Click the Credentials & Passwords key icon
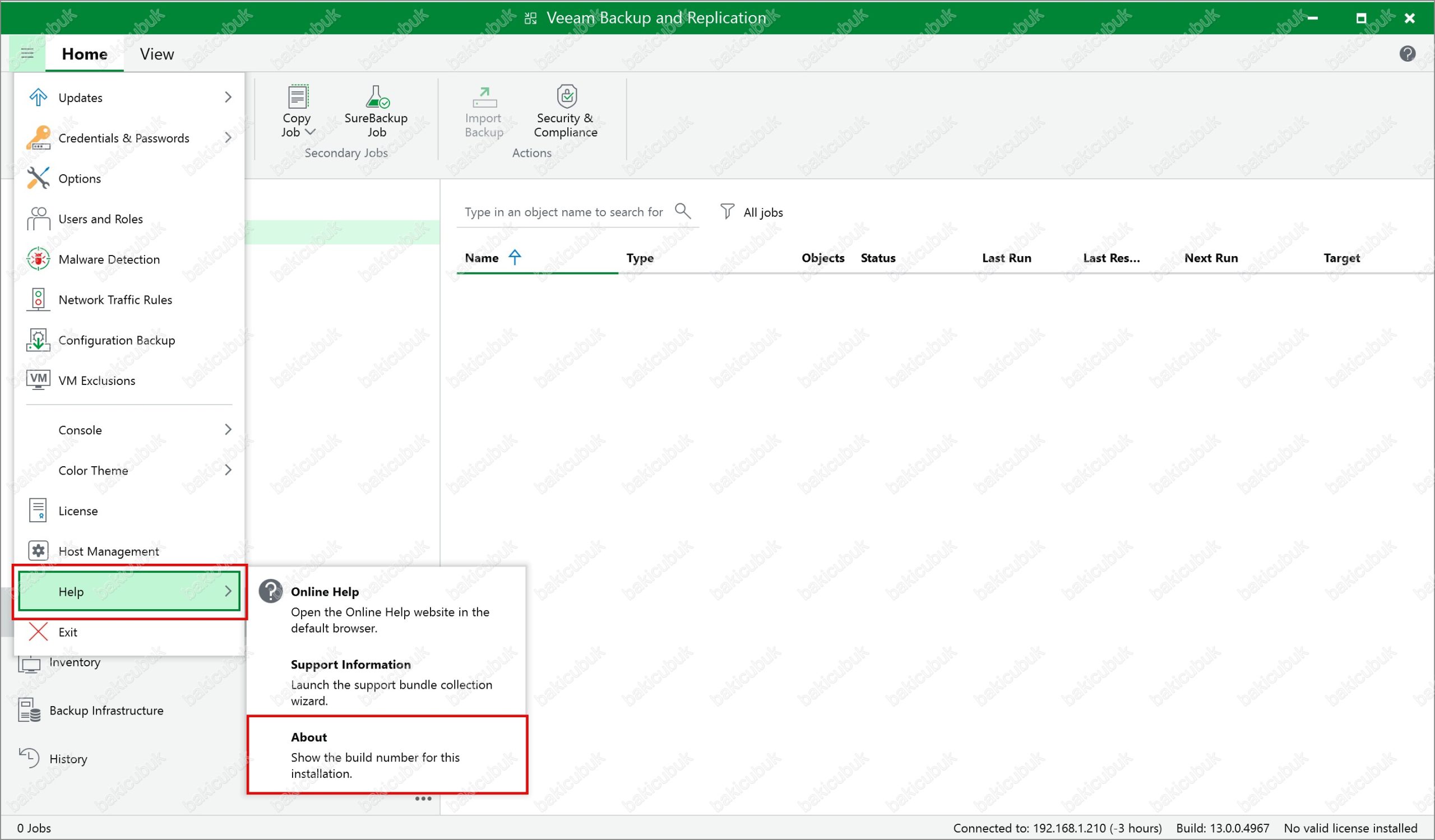Image resolution: width=1435 pixels, height=840 pixels. [x=38, y=138]
